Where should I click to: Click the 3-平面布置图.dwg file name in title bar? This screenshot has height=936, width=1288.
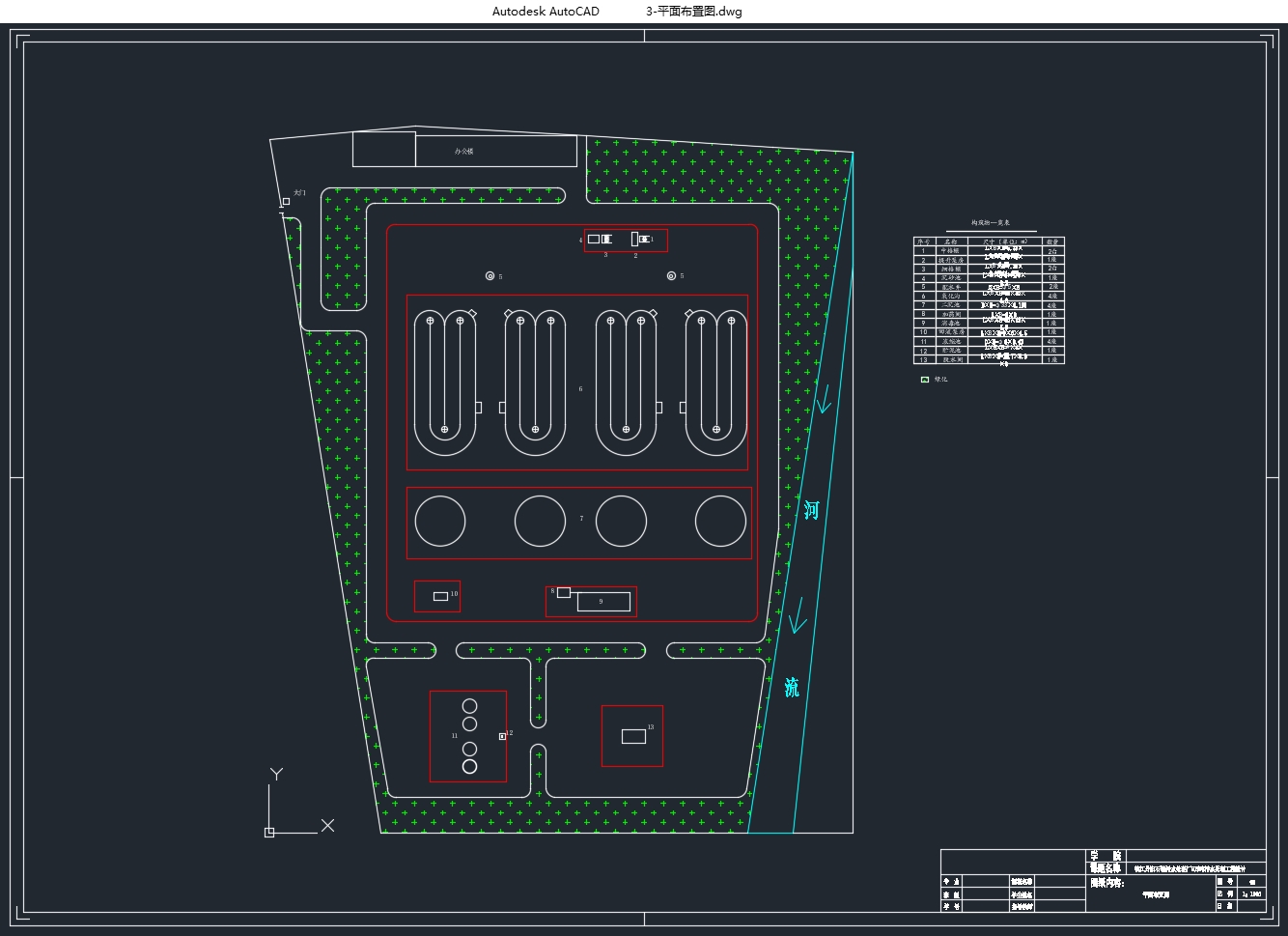point(693,12)
